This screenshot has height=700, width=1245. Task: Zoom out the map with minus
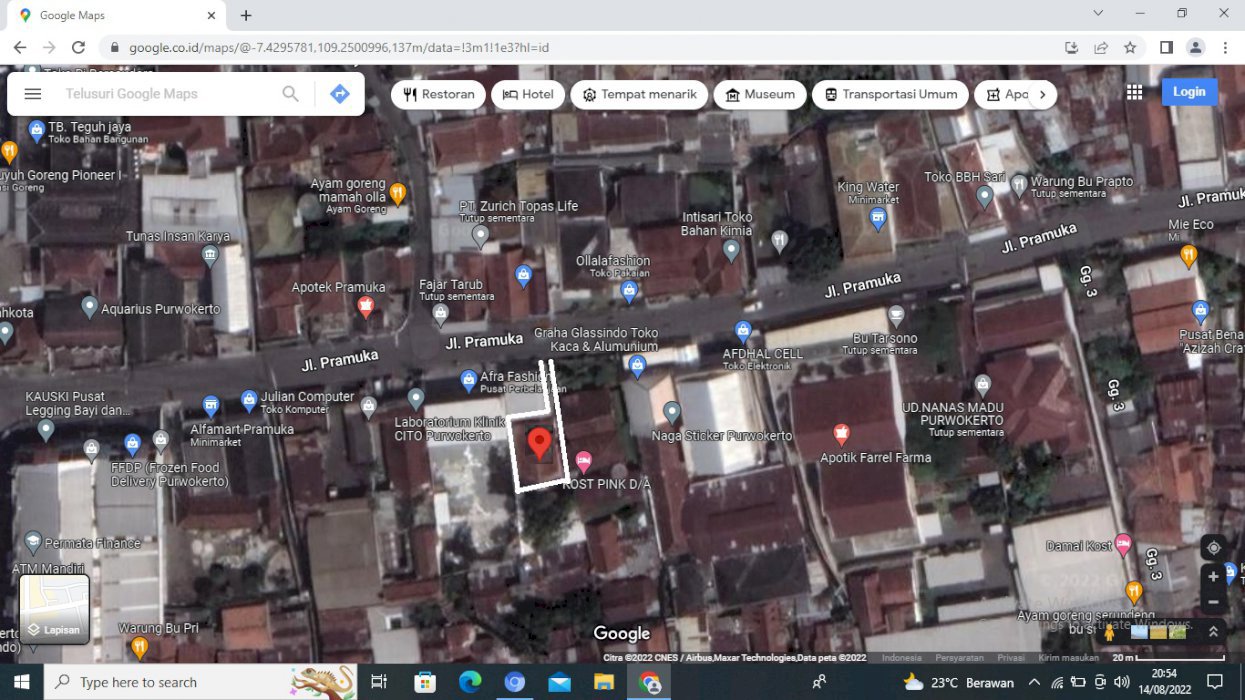(x=1213, y=602)
